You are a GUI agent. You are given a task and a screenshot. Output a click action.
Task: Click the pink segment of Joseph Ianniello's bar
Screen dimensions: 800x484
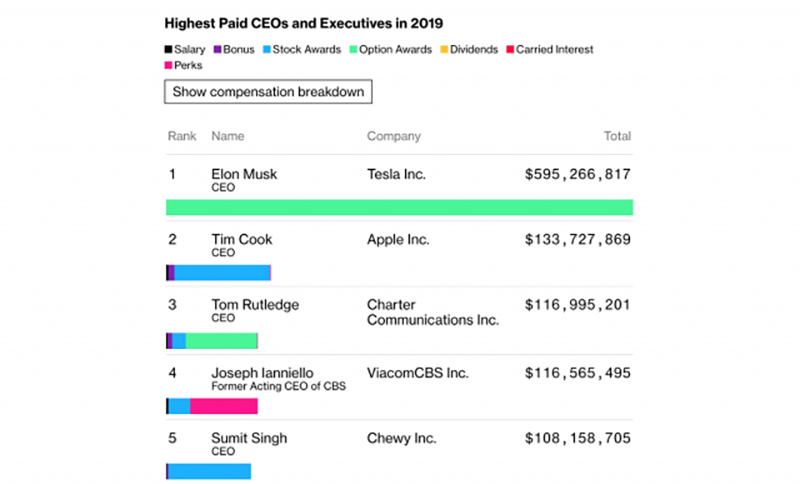click(x=223, y=406)
